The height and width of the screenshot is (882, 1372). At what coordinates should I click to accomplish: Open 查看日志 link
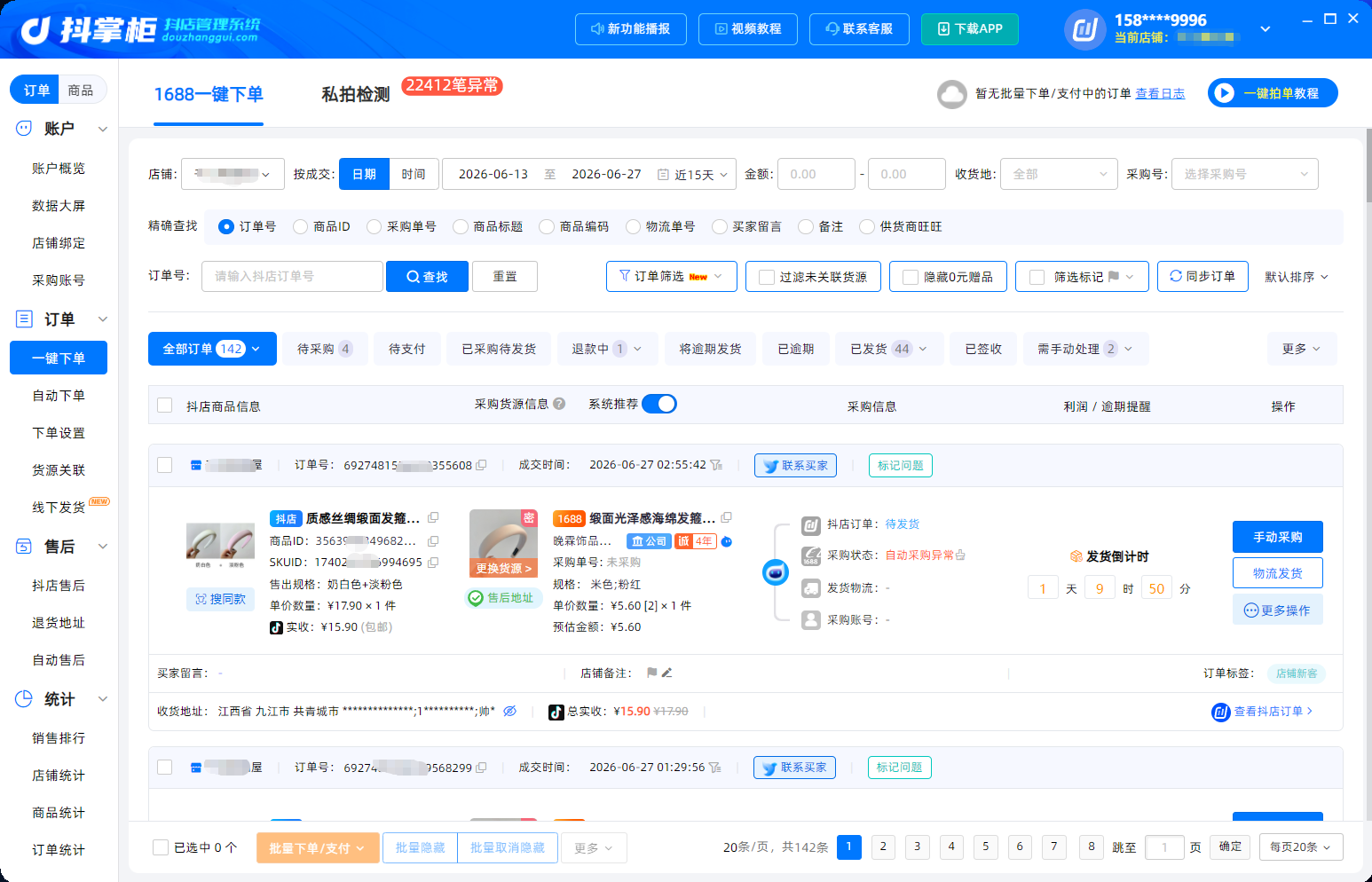click(x=1160, y=93)
